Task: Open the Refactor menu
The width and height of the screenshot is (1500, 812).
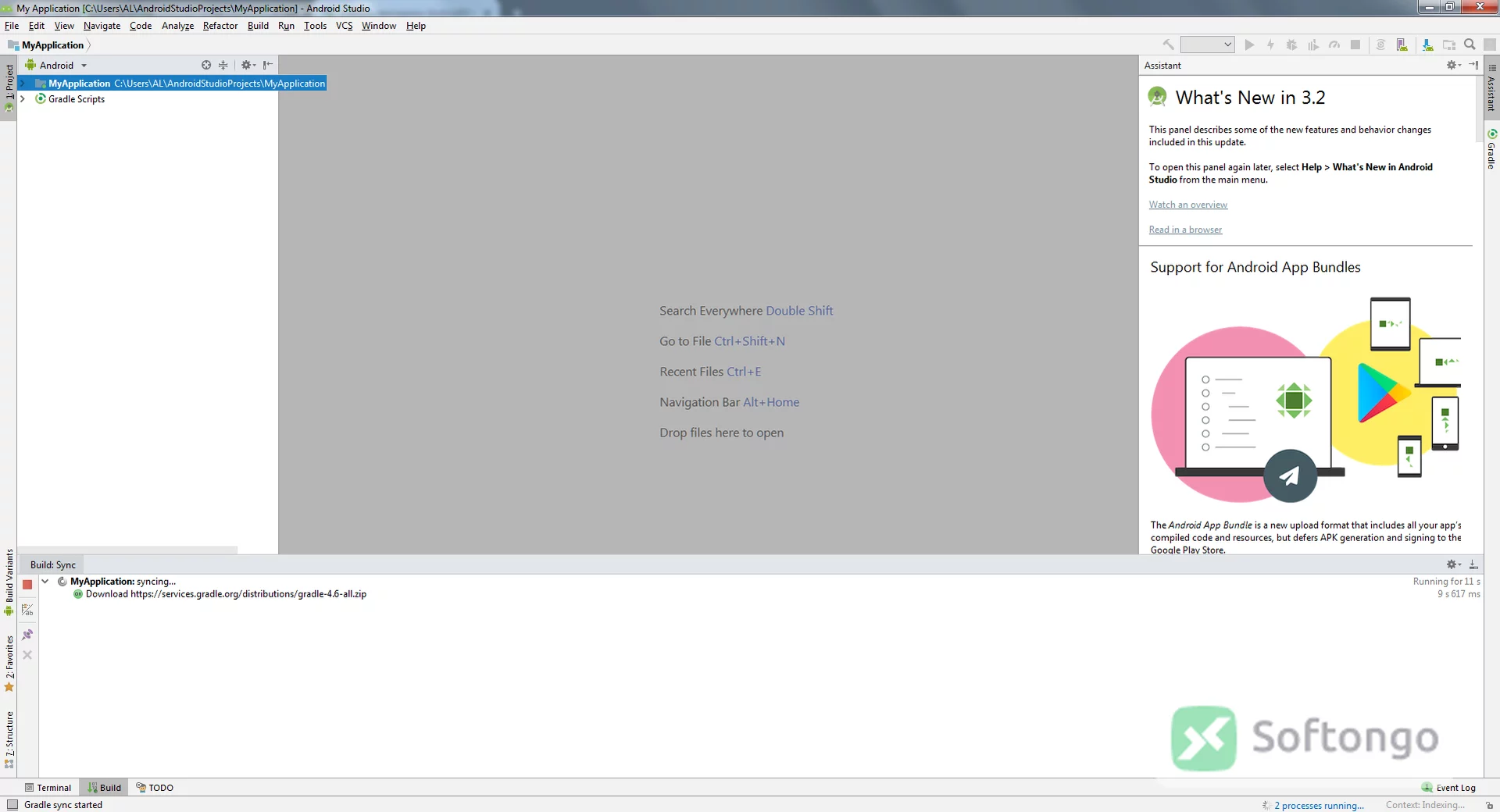Action: tap(220, 26)
